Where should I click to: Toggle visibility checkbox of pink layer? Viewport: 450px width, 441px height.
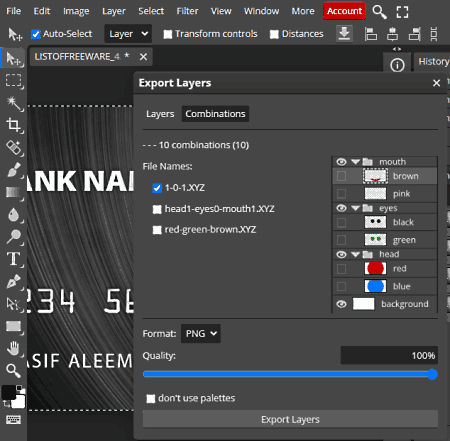pos(341,194)
